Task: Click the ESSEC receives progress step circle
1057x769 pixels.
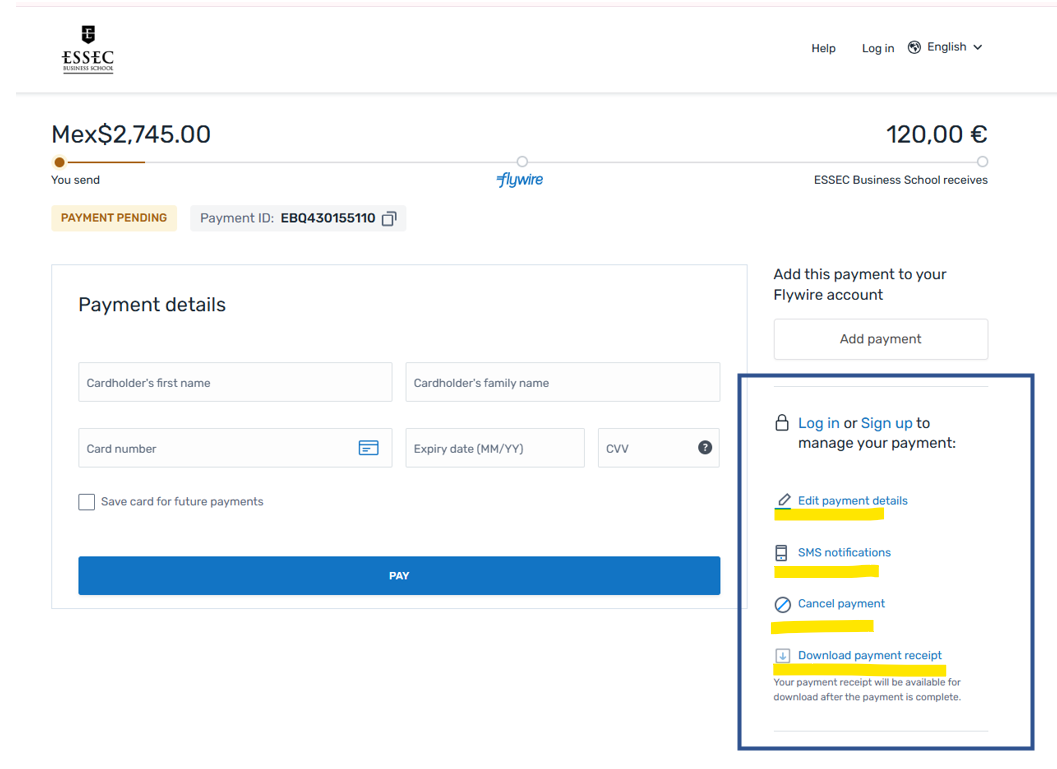Action: point(982,162)
